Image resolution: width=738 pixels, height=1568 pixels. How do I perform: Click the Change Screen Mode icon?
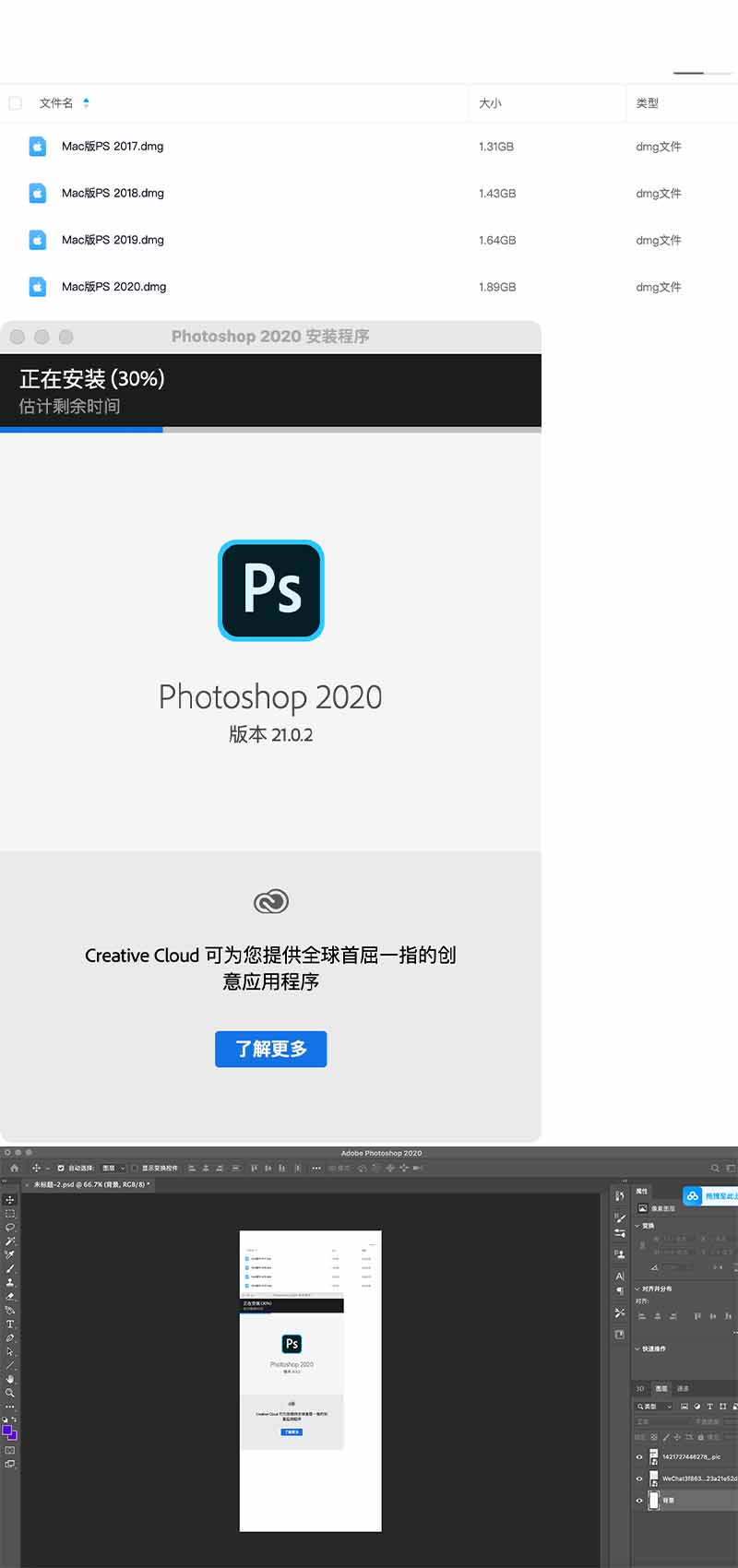click(x=9, y=1463)
